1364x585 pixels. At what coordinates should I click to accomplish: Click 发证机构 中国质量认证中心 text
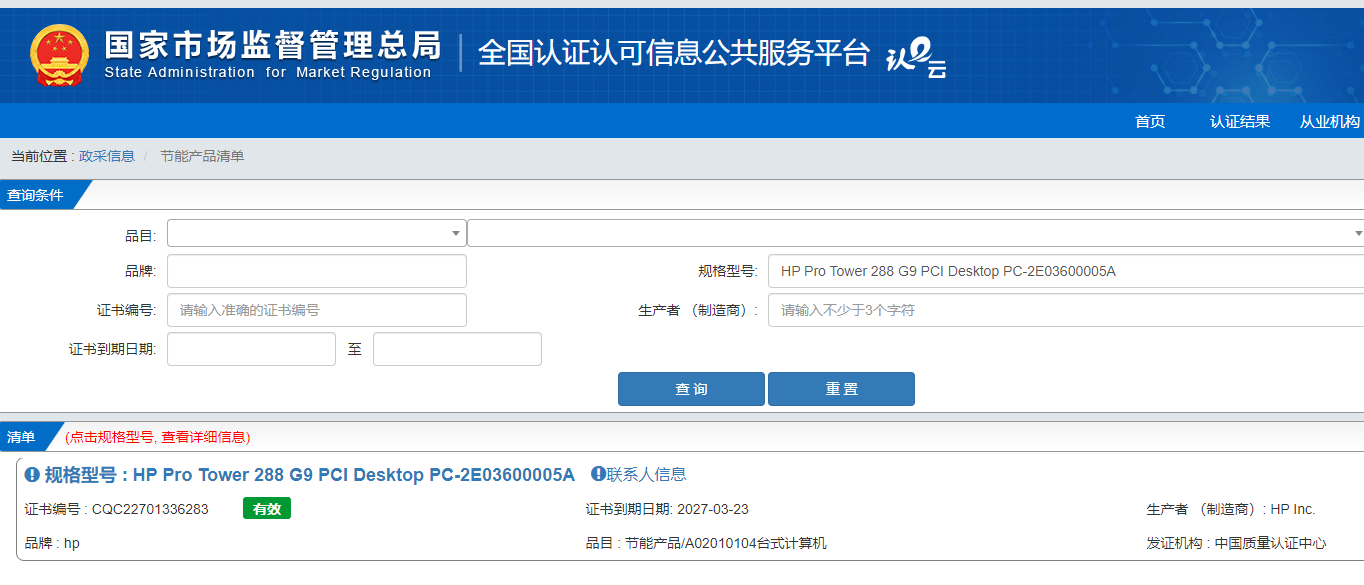(x=1237, y=543)
